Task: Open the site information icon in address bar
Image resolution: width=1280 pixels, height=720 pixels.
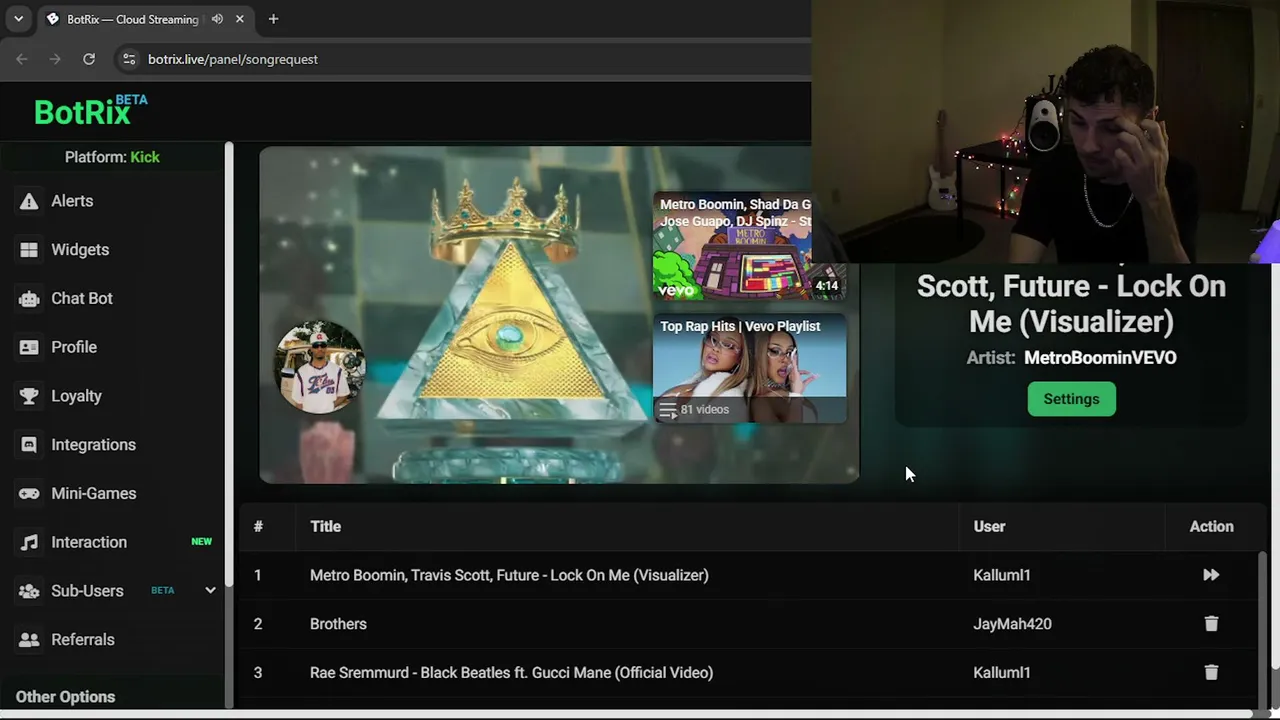Action: click(129, 59)
